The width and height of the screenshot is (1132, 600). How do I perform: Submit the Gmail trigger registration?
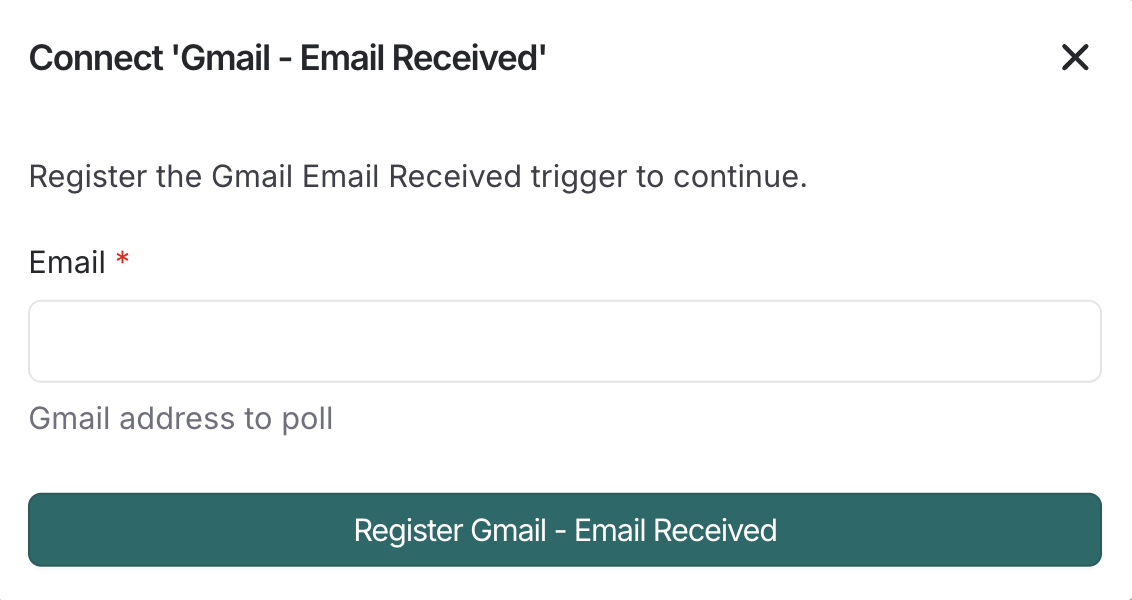(x=565, y=529)
